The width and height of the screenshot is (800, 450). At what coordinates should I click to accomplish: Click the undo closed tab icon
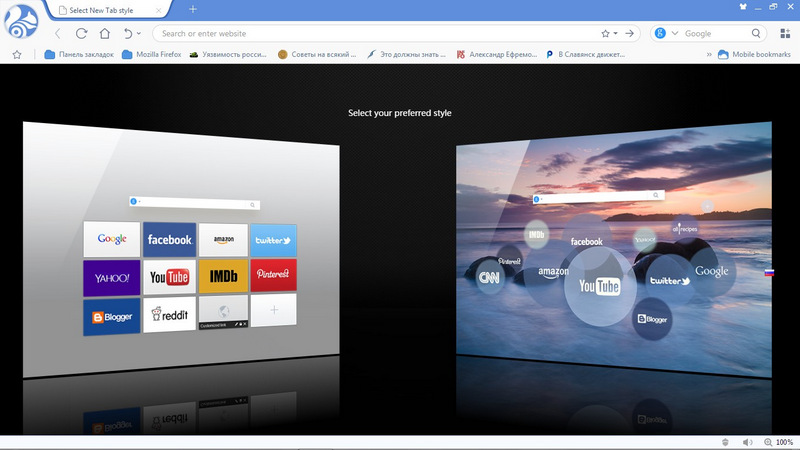tap(128, 34)
